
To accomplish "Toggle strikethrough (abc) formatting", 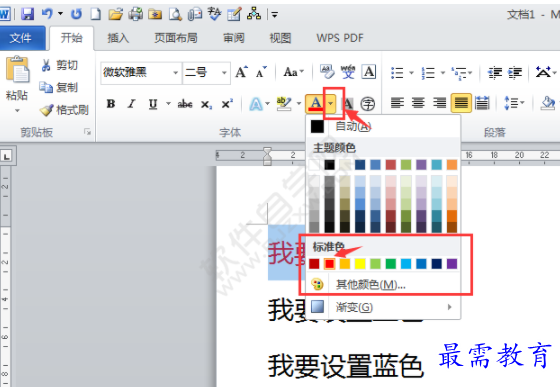I will tap(185, 104).
